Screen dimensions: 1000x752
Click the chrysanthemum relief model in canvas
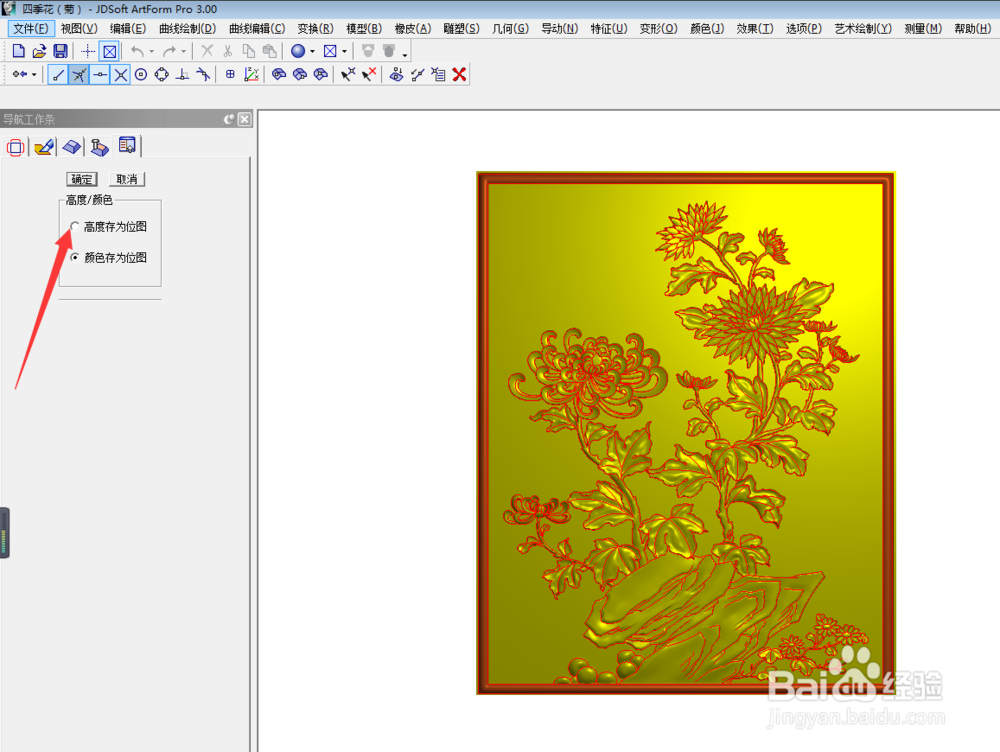click(686, 433)
